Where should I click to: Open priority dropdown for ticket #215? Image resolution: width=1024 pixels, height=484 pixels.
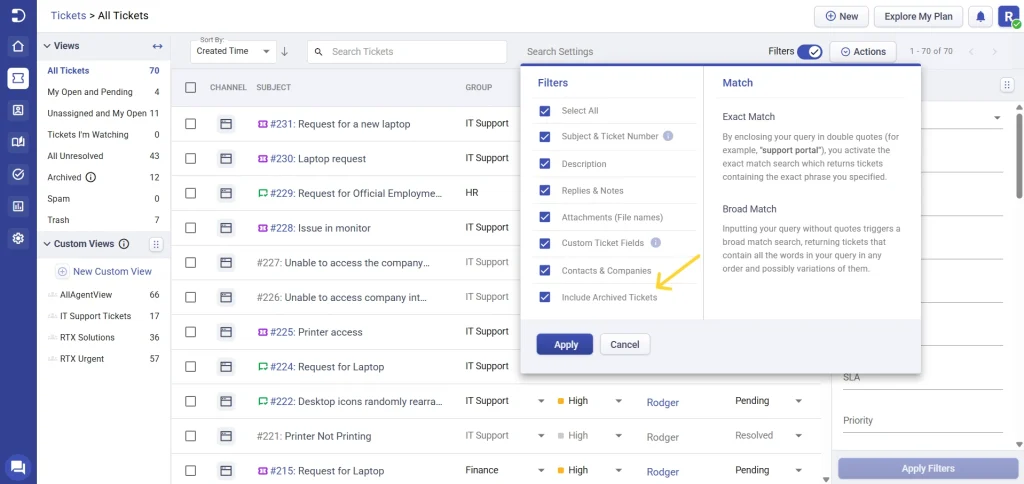click(x=618, y=470)
